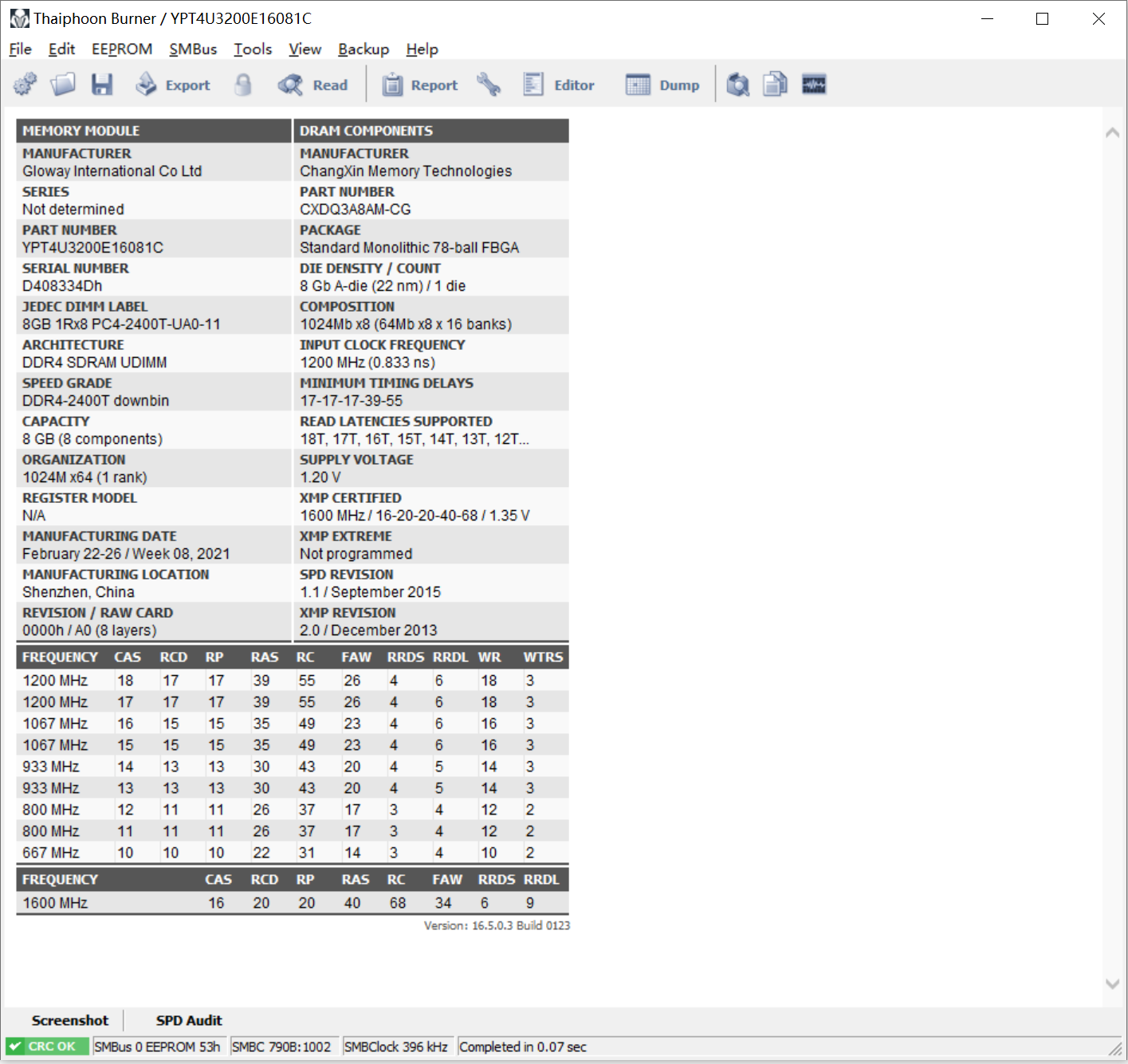Click the Export toolbar button

point(173,84)
